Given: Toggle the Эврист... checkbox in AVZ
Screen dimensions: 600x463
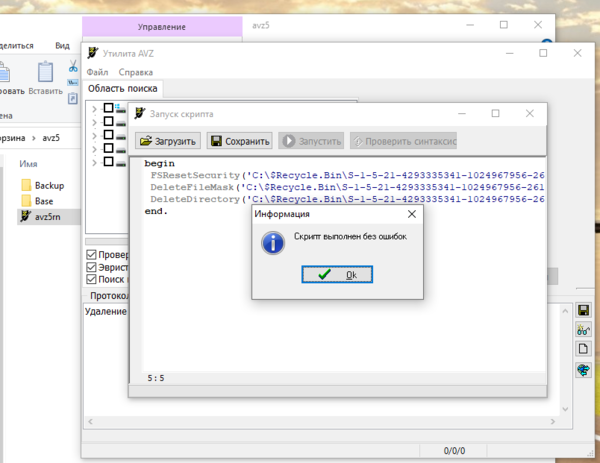Looking at the screenshot, I should [91, 267].
